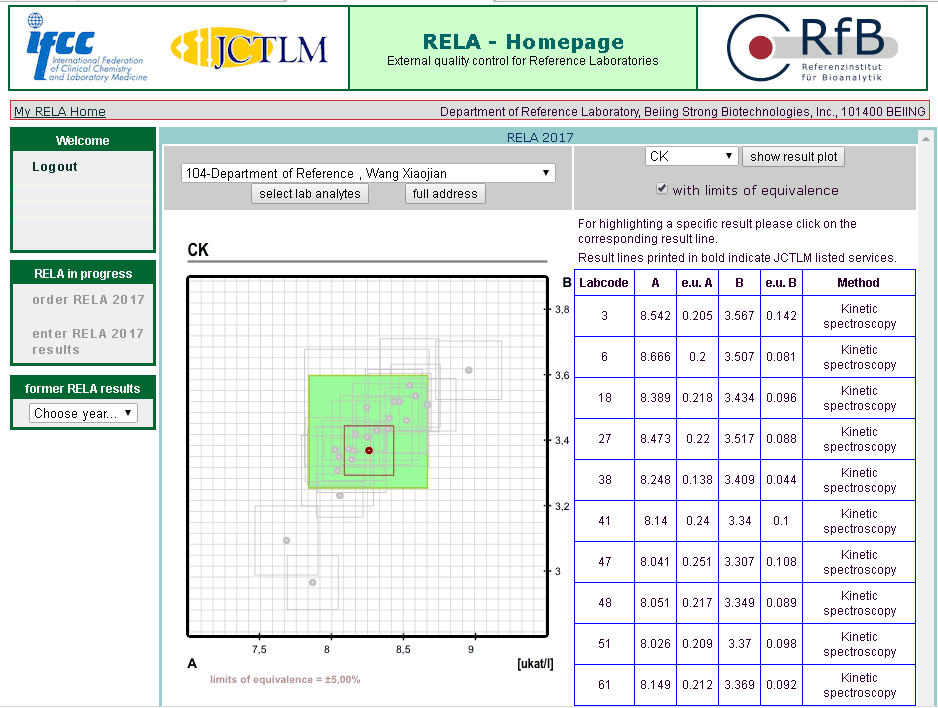The image size is (938, 708).
Task: Open the 'My RELA Home' link
Action: point(60,111)
